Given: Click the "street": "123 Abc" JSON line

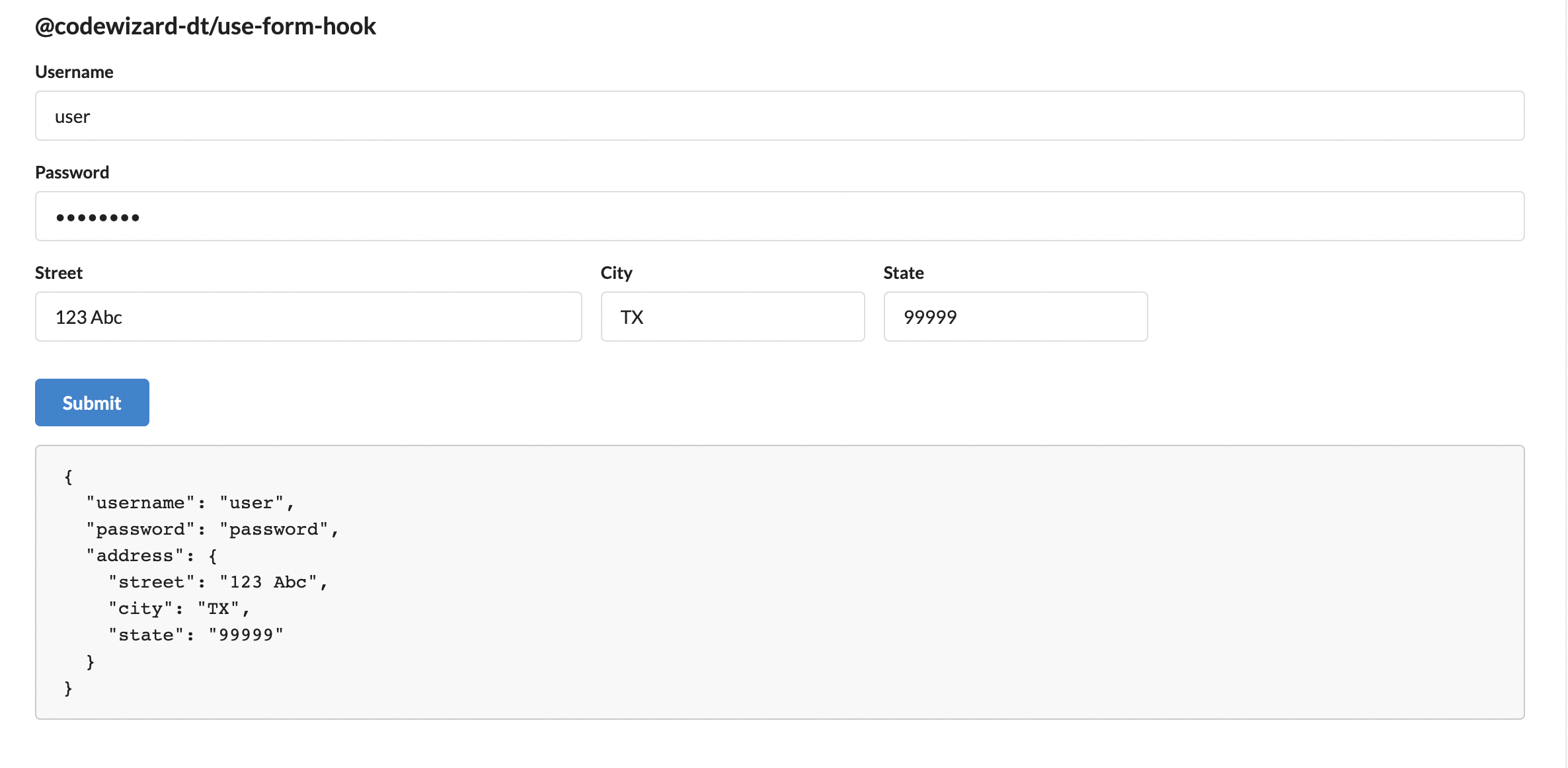Looking at the screenshot, I should click(x=218, y=582).
